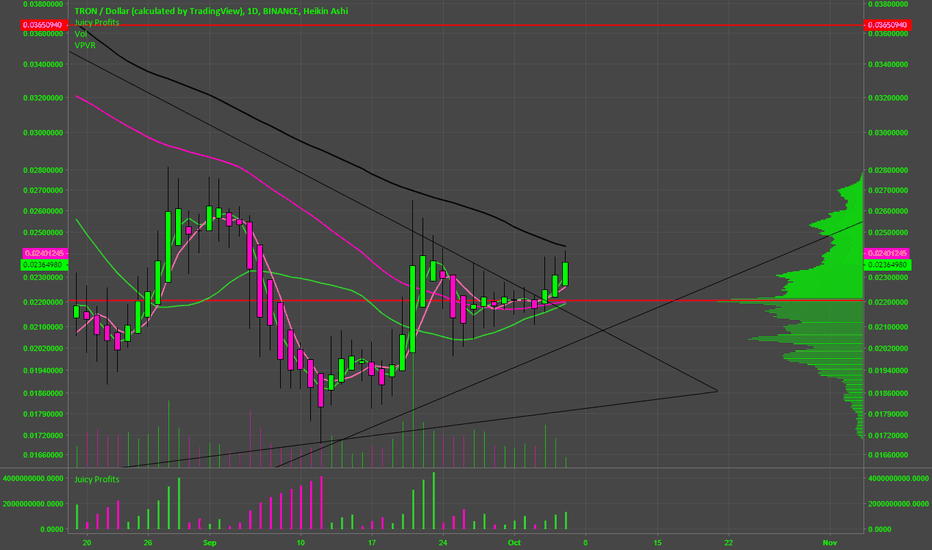Click the '20' date label on time axis
This screenshot has height=550, width=932.
pos(87,542)
